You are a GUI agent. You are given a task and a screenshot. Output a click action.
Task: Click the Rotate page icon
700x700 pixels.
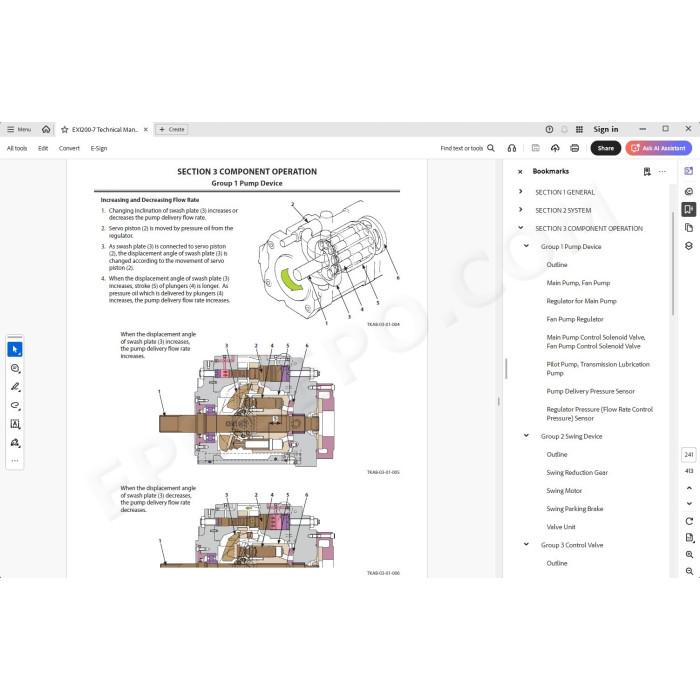point(689,521)
